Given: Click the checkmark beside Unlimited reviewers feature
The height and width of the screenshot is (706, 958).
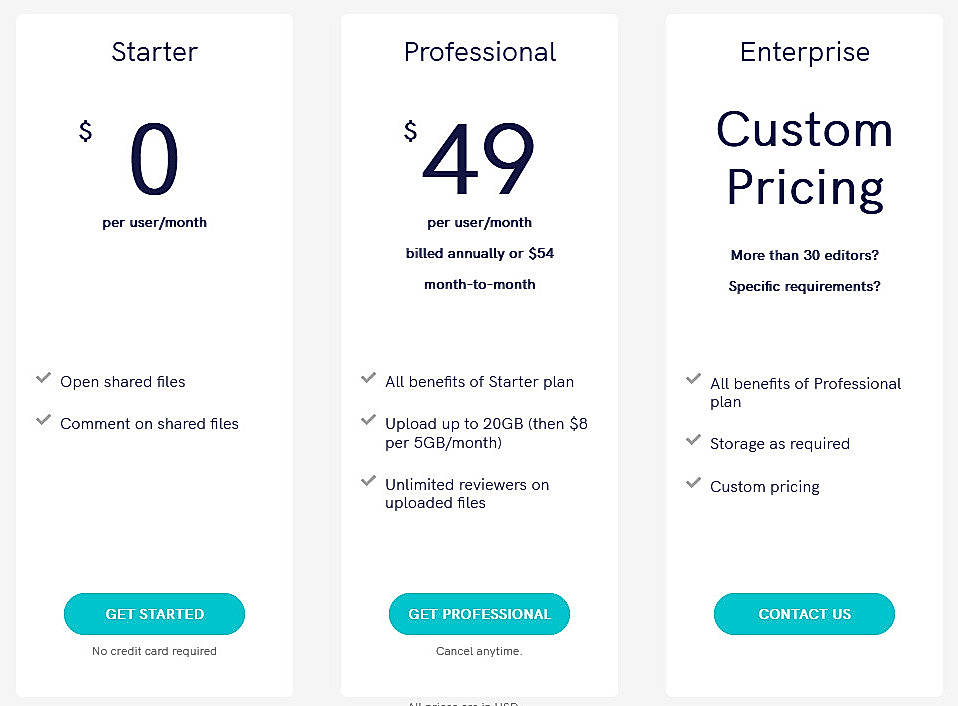Looking at the screenshot, I should (369, 481).
